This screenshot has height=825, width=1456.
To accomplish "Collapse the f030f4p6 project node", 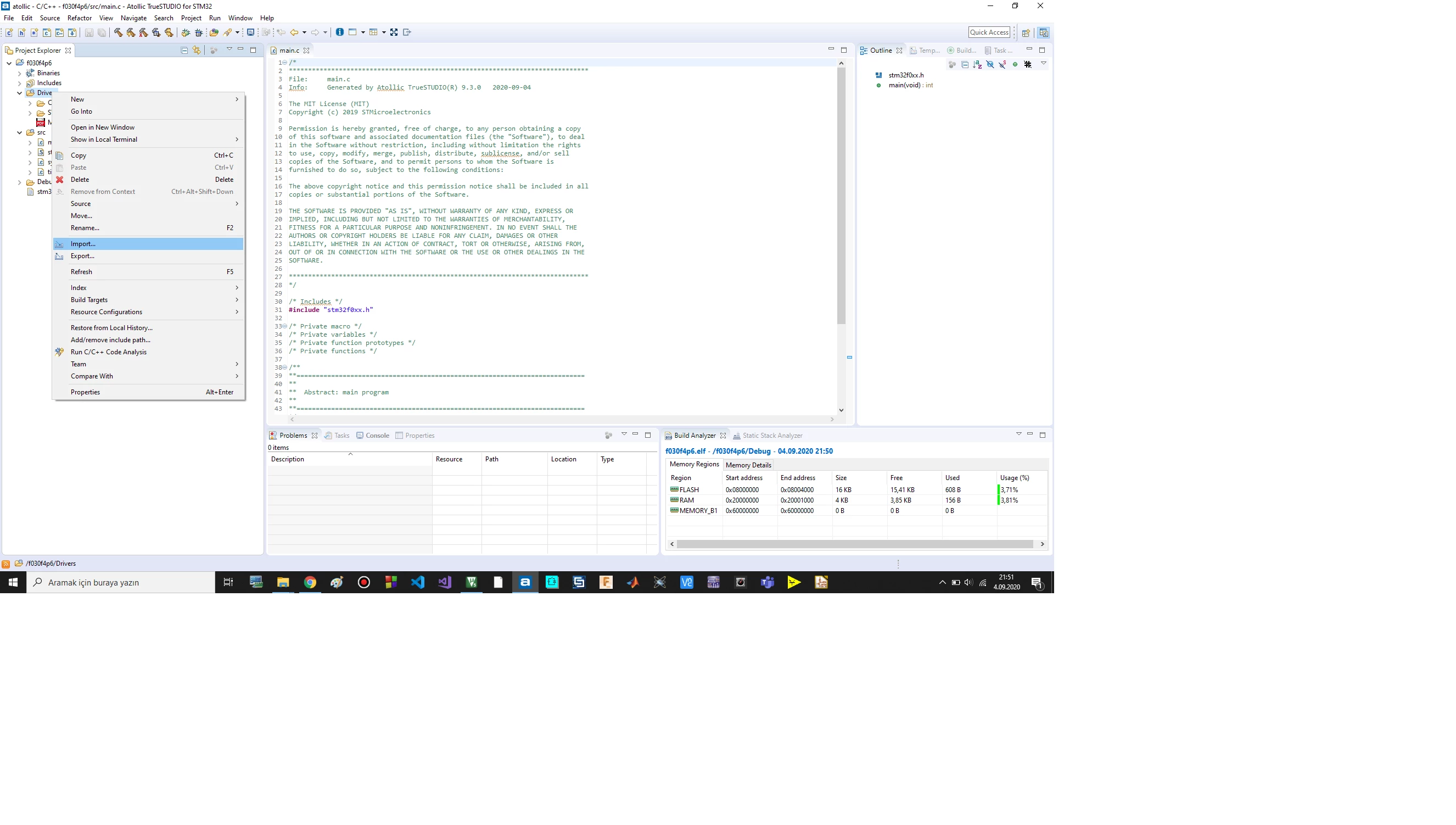I will point(9,63).
